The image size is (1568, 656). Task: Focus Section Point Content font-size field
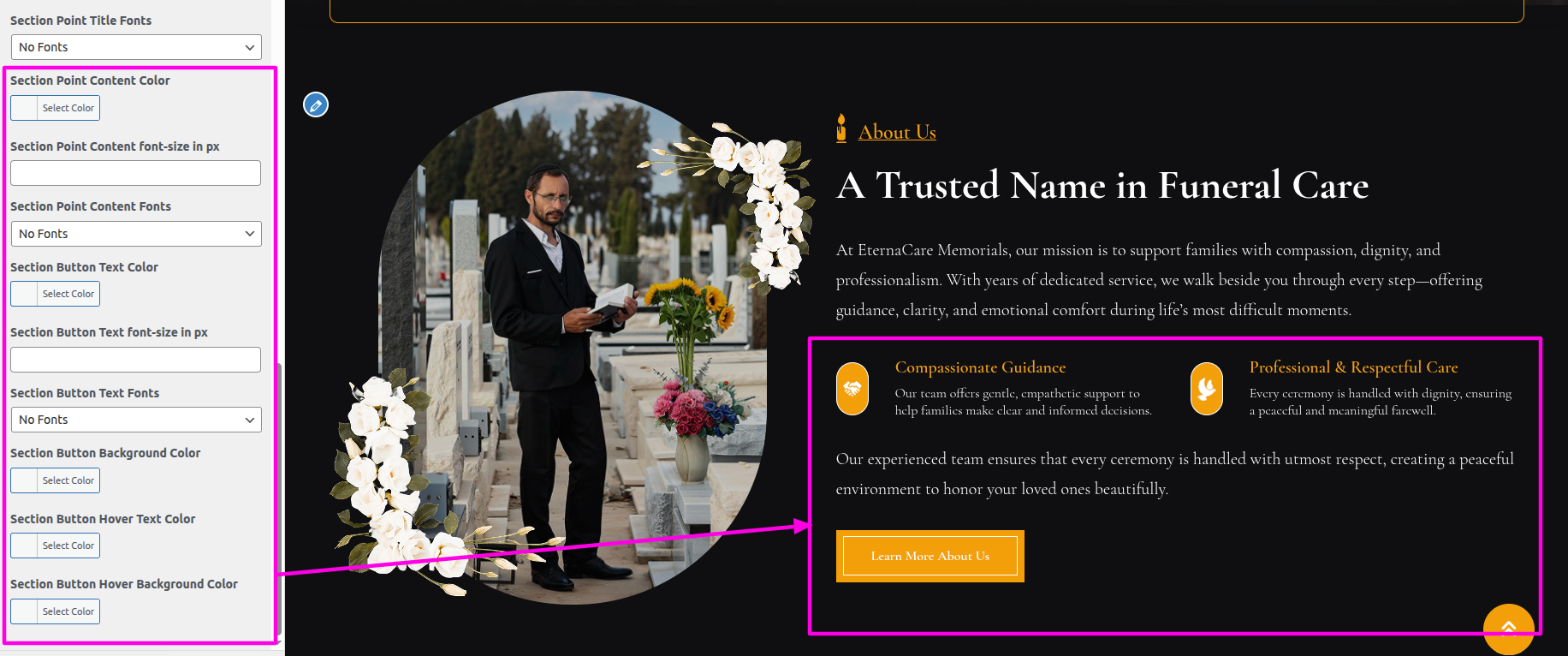pyautogui.click(x=135, y=173)
